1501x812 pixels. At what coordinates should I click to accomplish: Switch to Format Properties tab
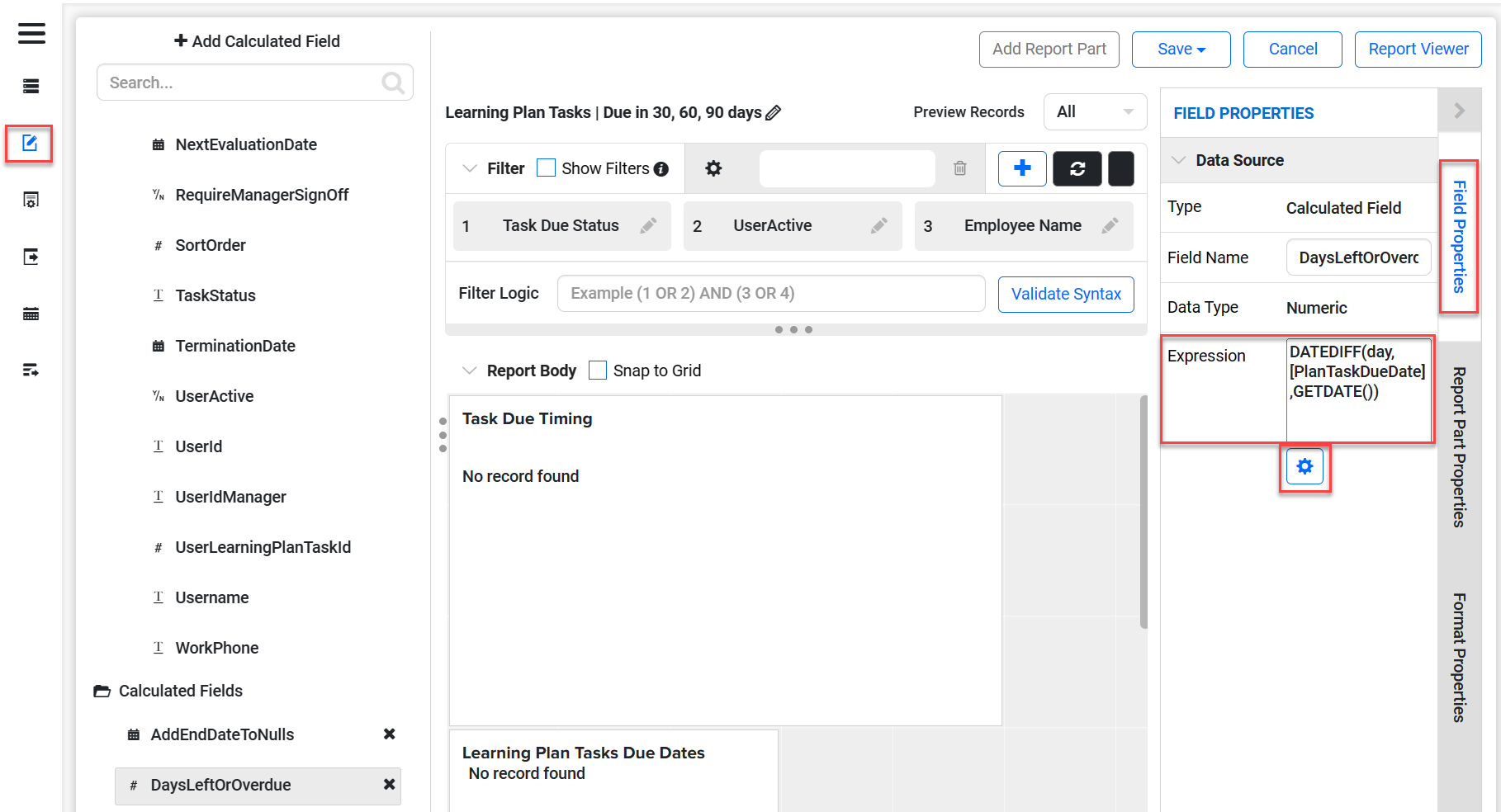point(1459,658)
